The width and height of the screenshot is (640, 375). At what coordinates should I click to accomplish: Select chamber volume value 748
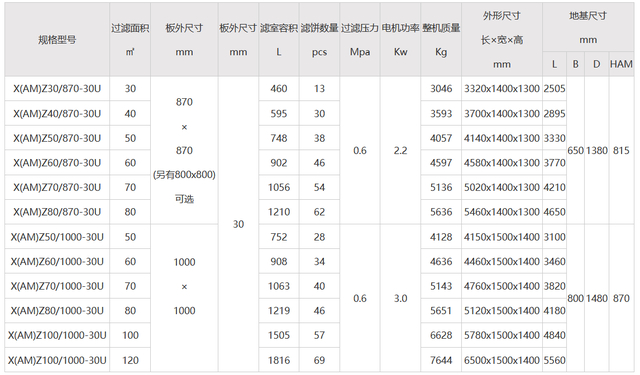(279, 138)
